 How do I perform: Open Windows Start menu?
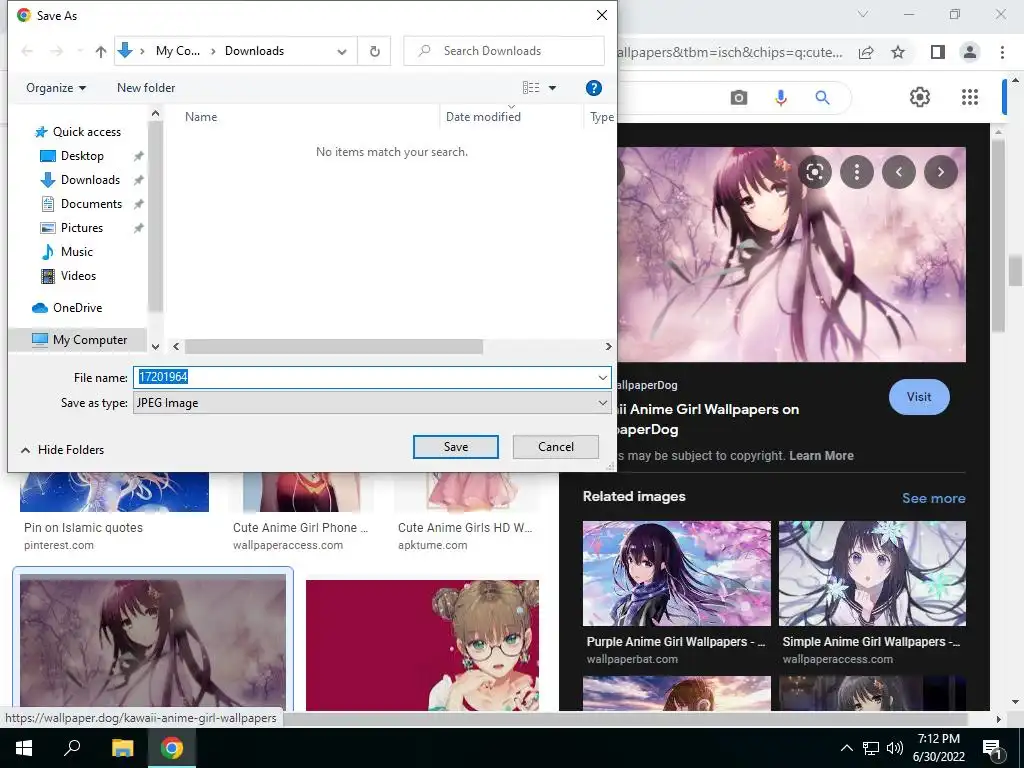click(x=24, y=748)
